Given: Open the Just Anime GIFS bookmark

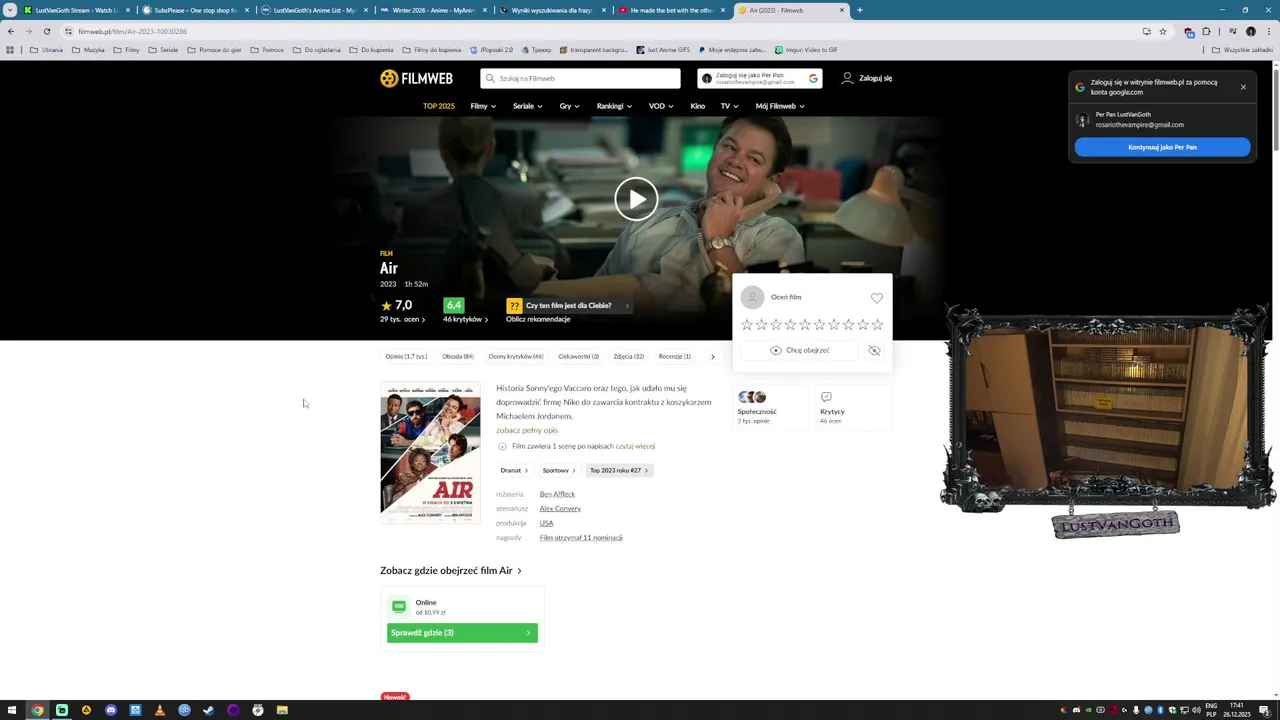Looking at the screenshot, I should pos(663,49).
